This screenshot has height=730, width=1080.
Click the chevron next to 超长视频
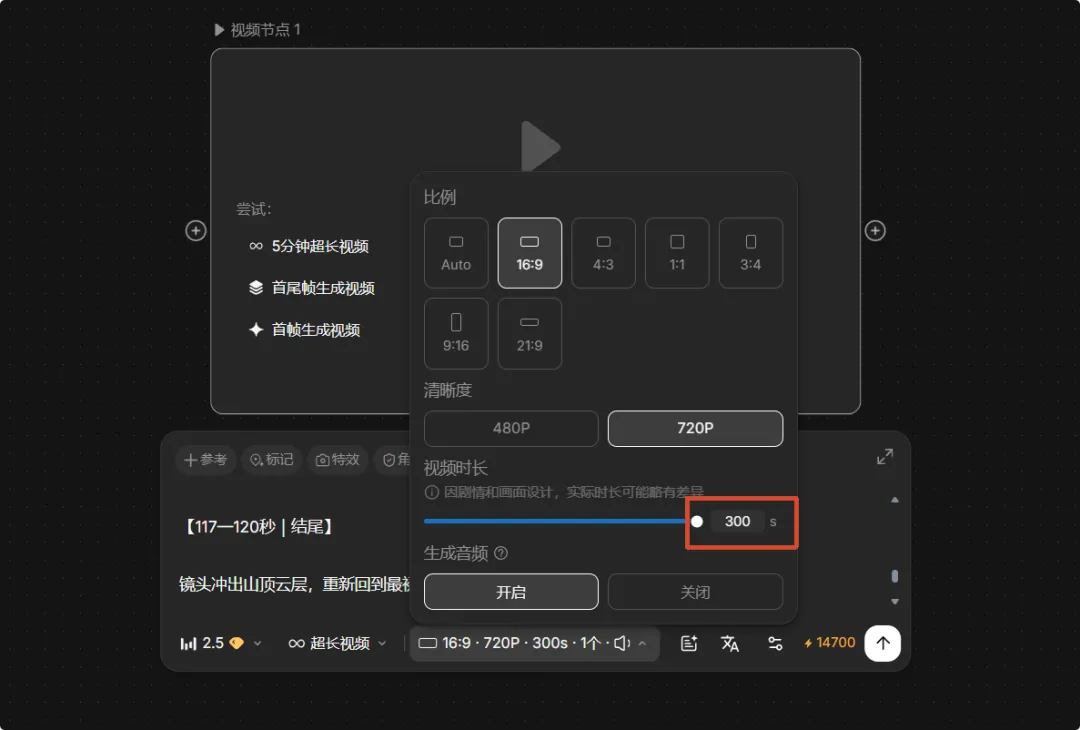[x=382, y=643]
